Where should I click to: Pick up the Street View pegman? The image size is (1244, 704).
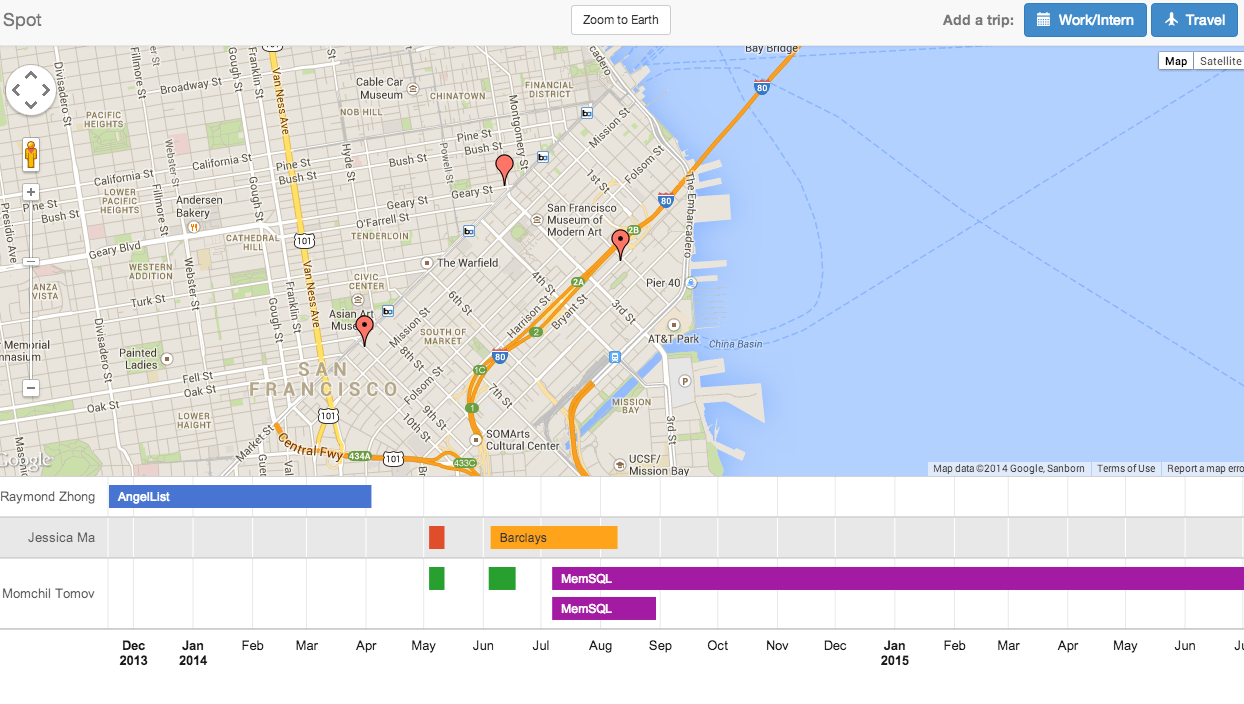(x=31, y=155)
